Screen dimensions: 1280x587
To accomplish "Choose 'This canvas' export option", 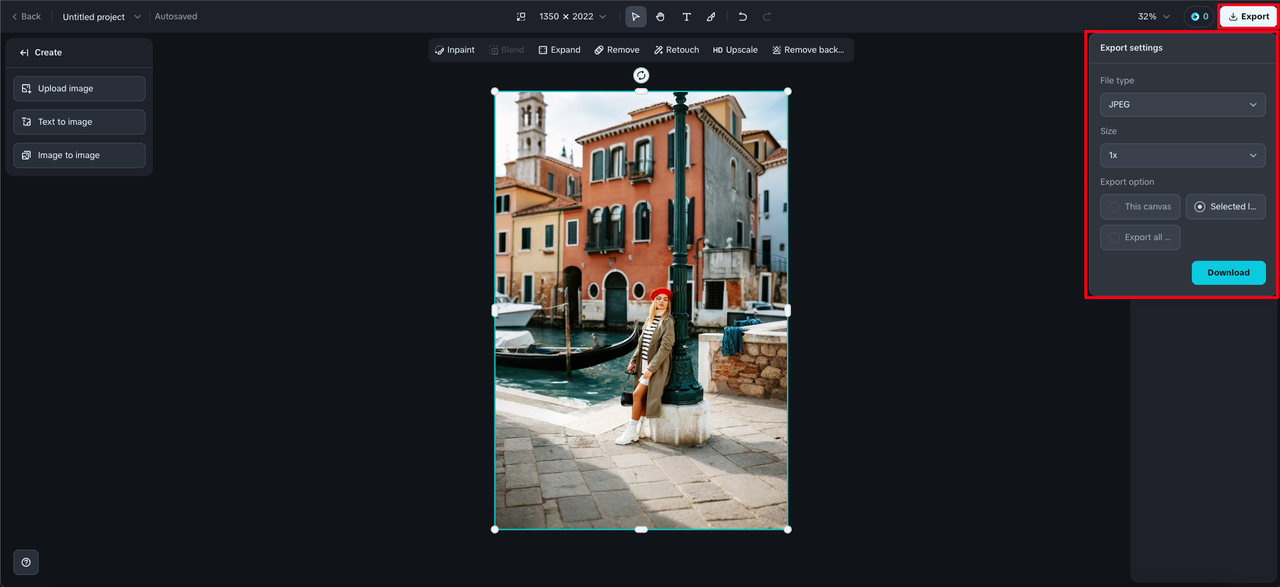I will point(1140,207).
